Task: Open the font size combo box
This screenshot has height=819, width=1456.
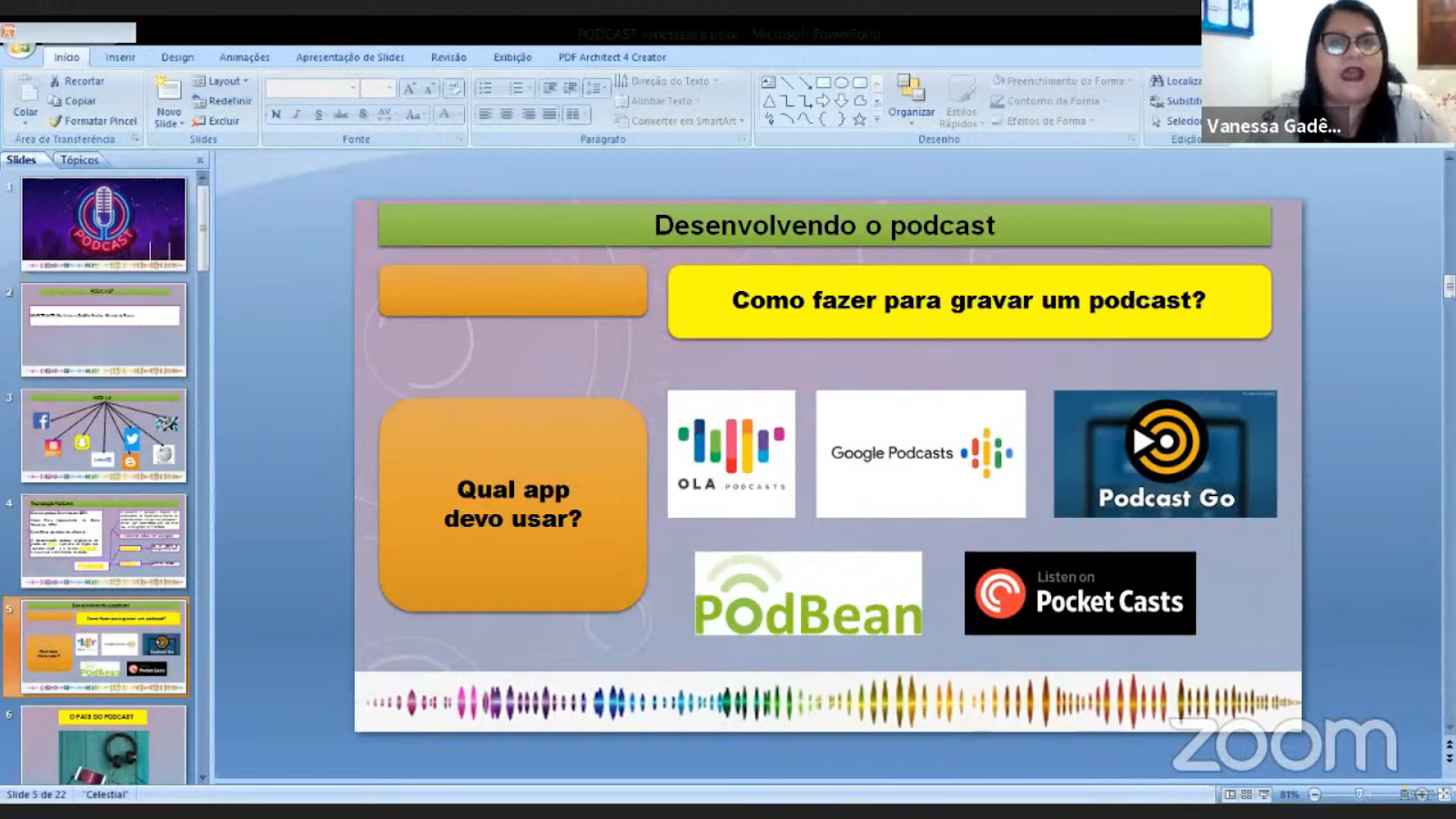Action: 377,88
